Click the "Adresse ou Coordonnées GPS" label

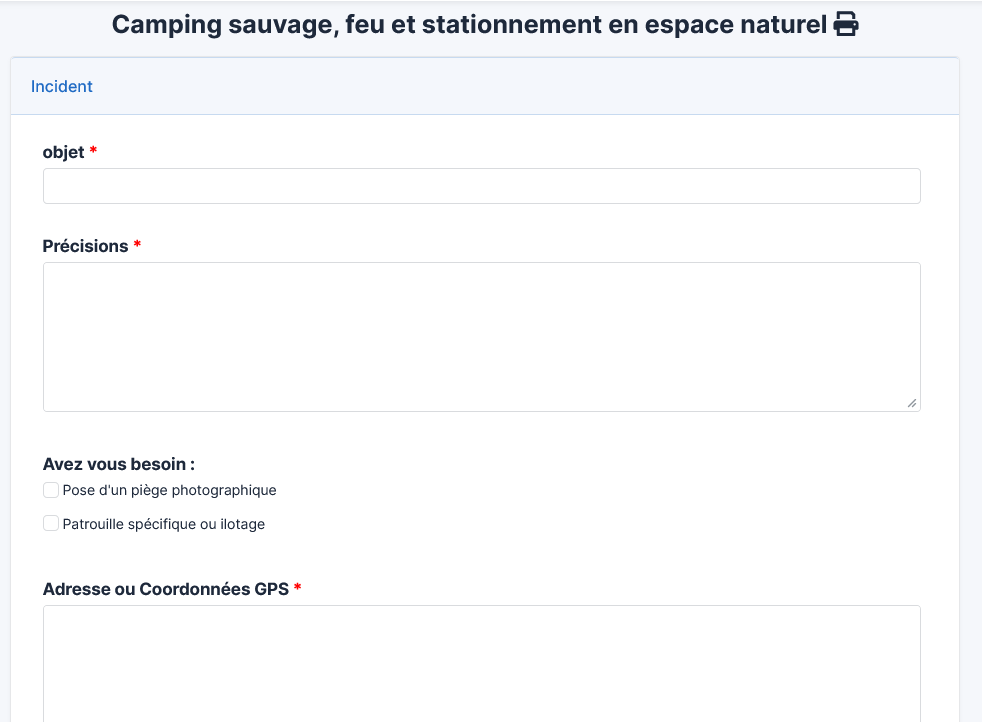(165, 589)
